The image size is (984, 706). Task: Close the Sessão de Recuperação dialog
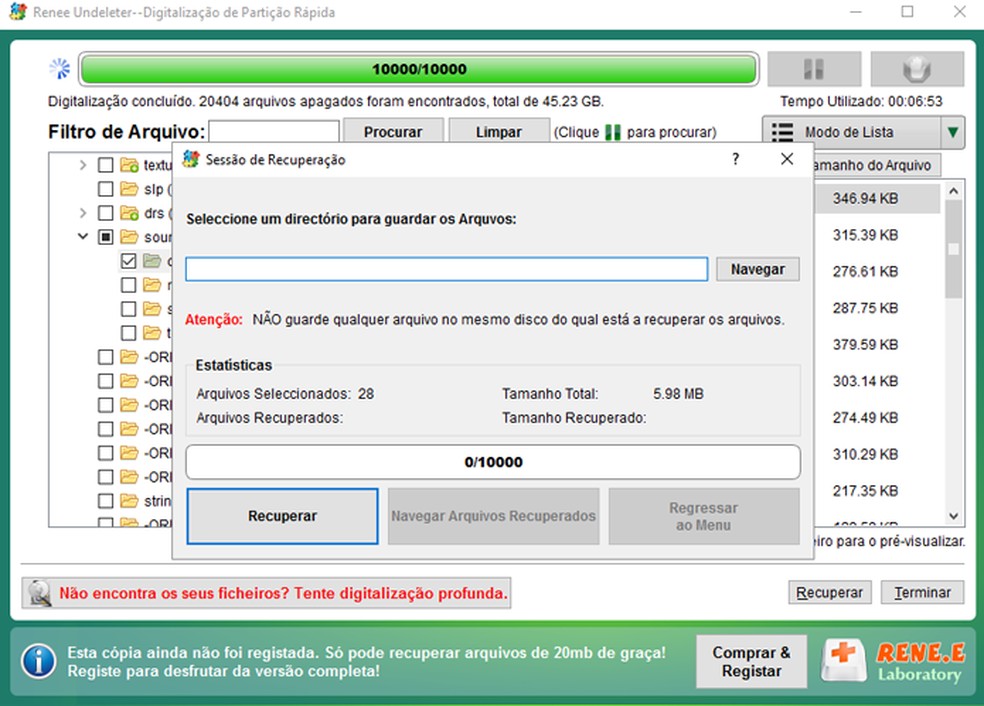pyautogui.click(x=787, y=159)
